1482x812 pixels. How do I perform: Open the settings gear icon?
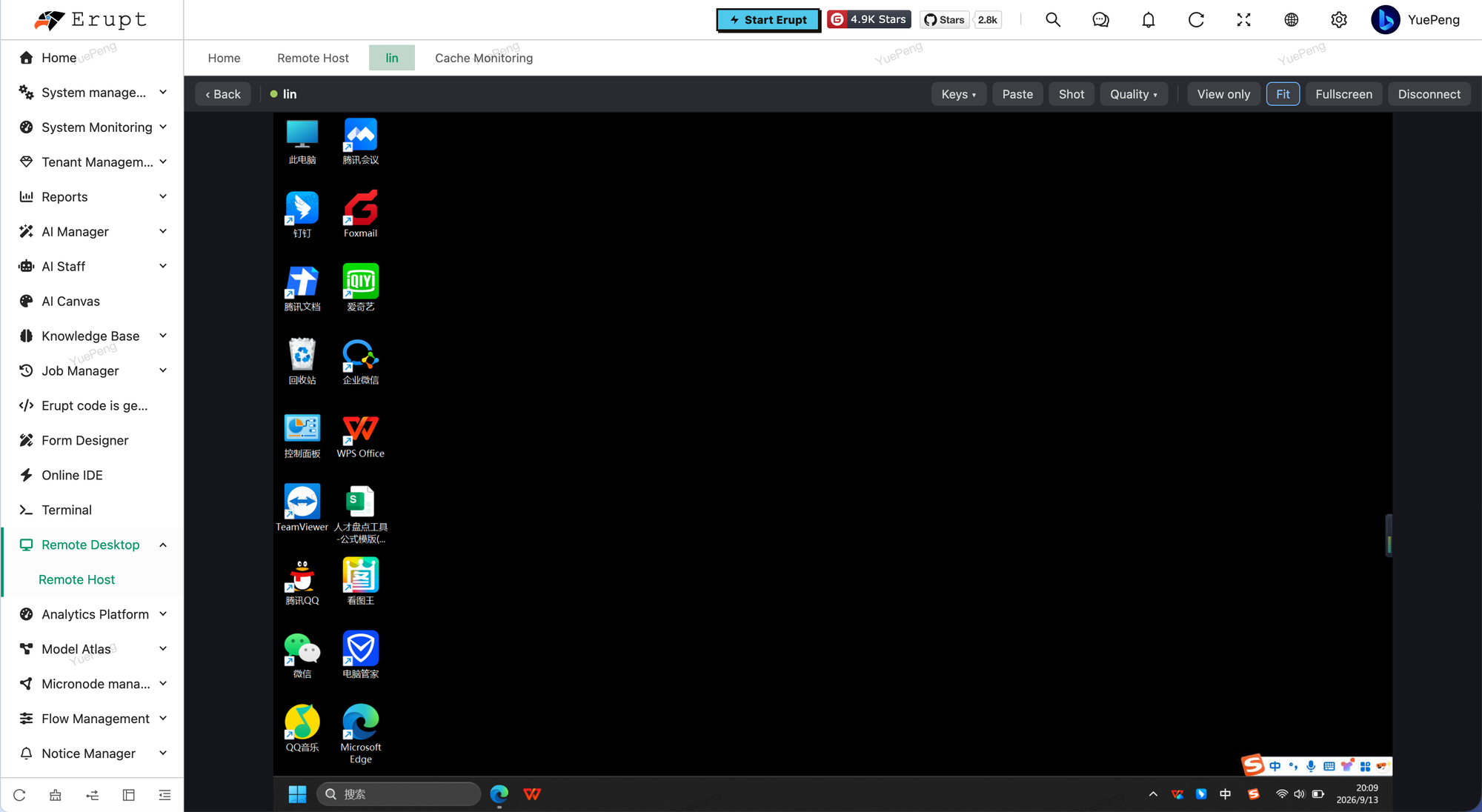coord(1338,20)
